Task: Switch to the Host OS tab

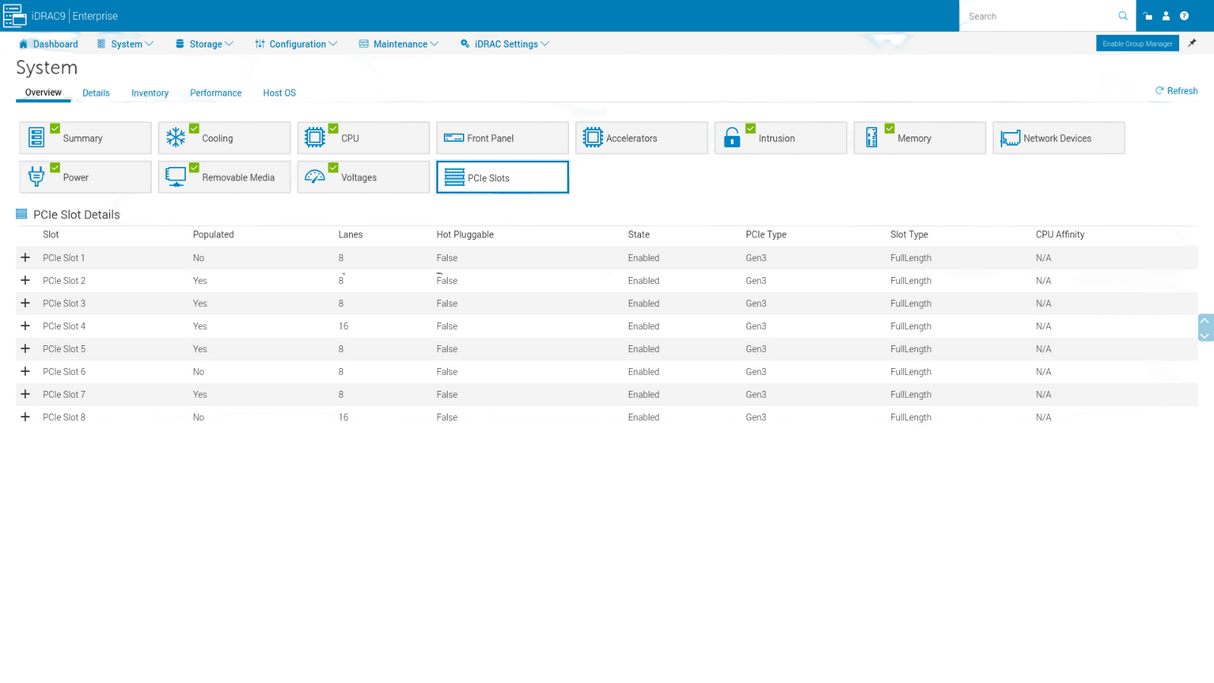Action: click(279, 93)
